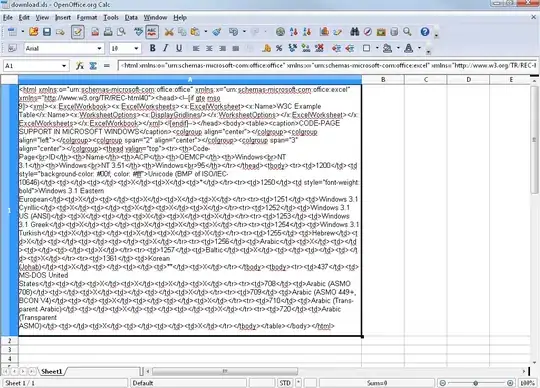Open the Insert menu
540x388 pixels.
click(x=63, y=18)
